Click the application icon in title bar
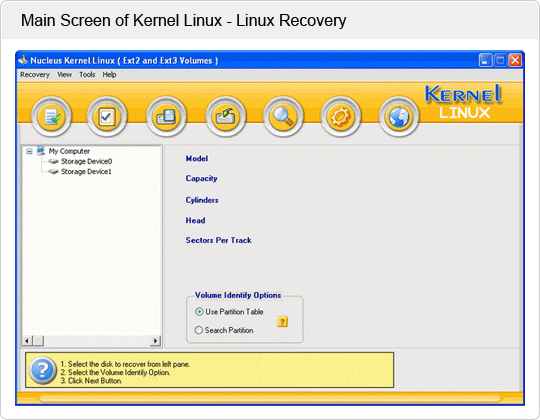Image resolution: width=540 pixels, height=420 pixels. pos(23,60)
